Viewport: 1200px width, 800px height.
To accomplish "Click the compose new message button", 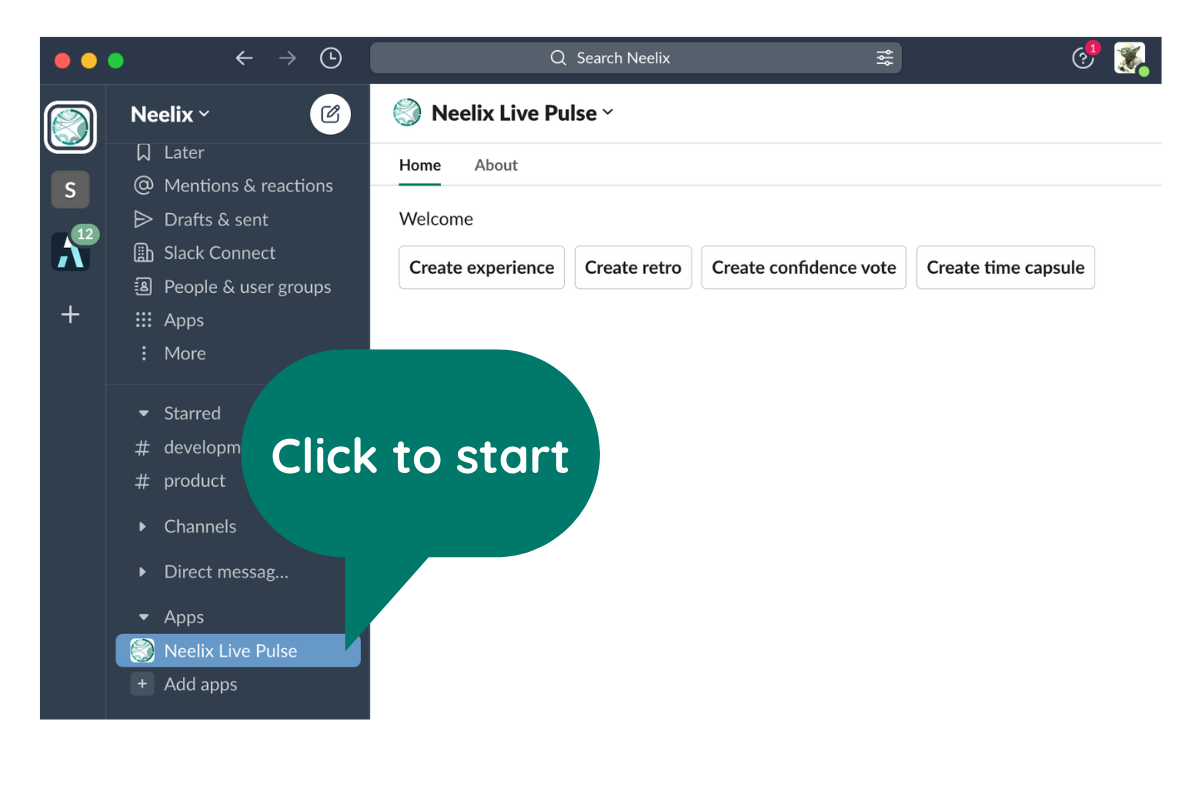I will pos(330,114).
